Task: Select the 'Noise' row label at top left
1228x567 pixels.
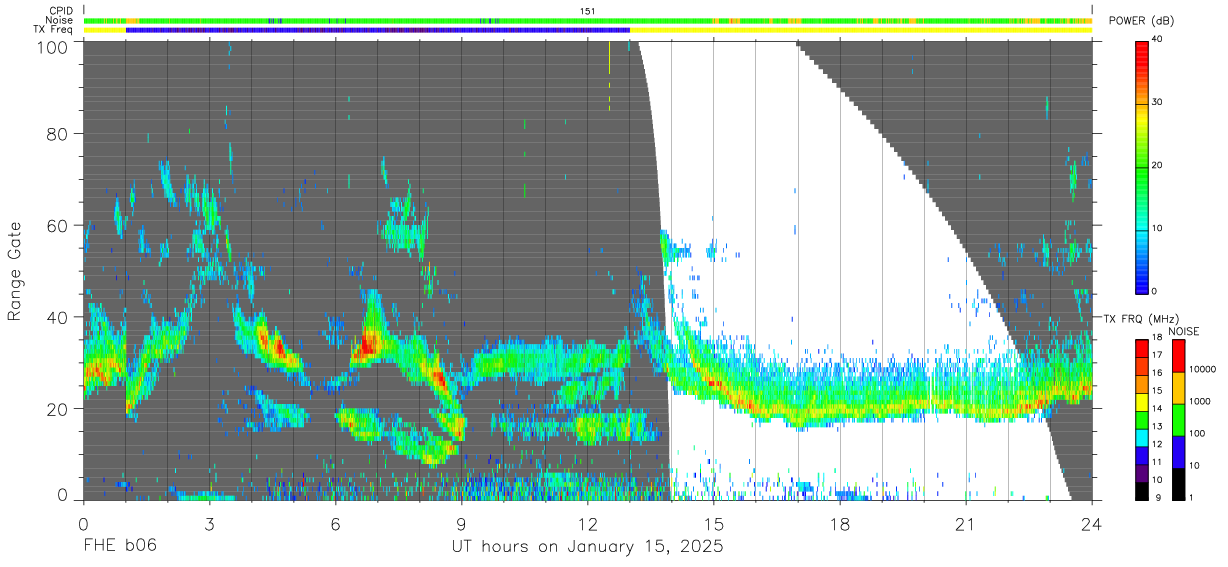Action: tap(60, 20)
